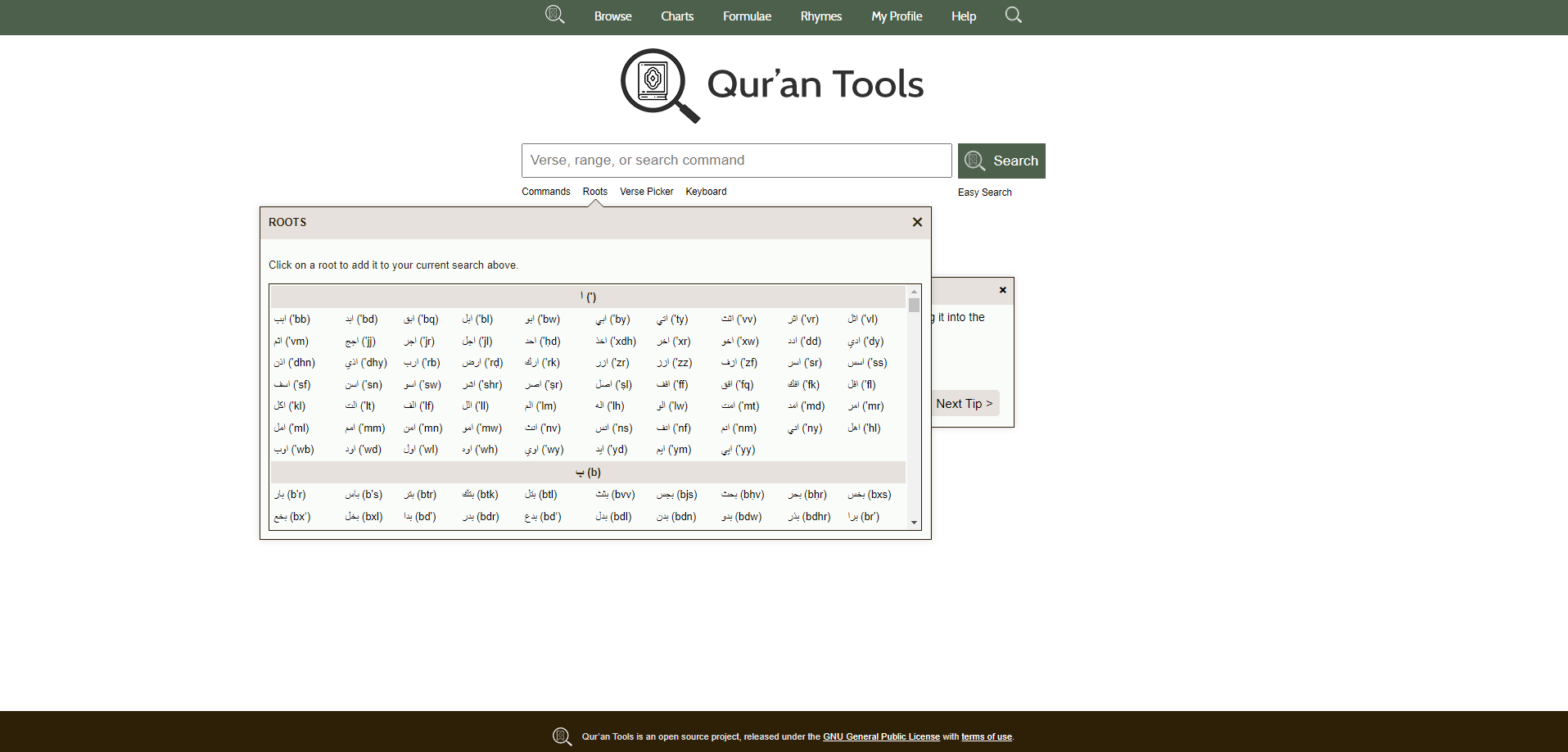Open the Help menu

[964, 16]
